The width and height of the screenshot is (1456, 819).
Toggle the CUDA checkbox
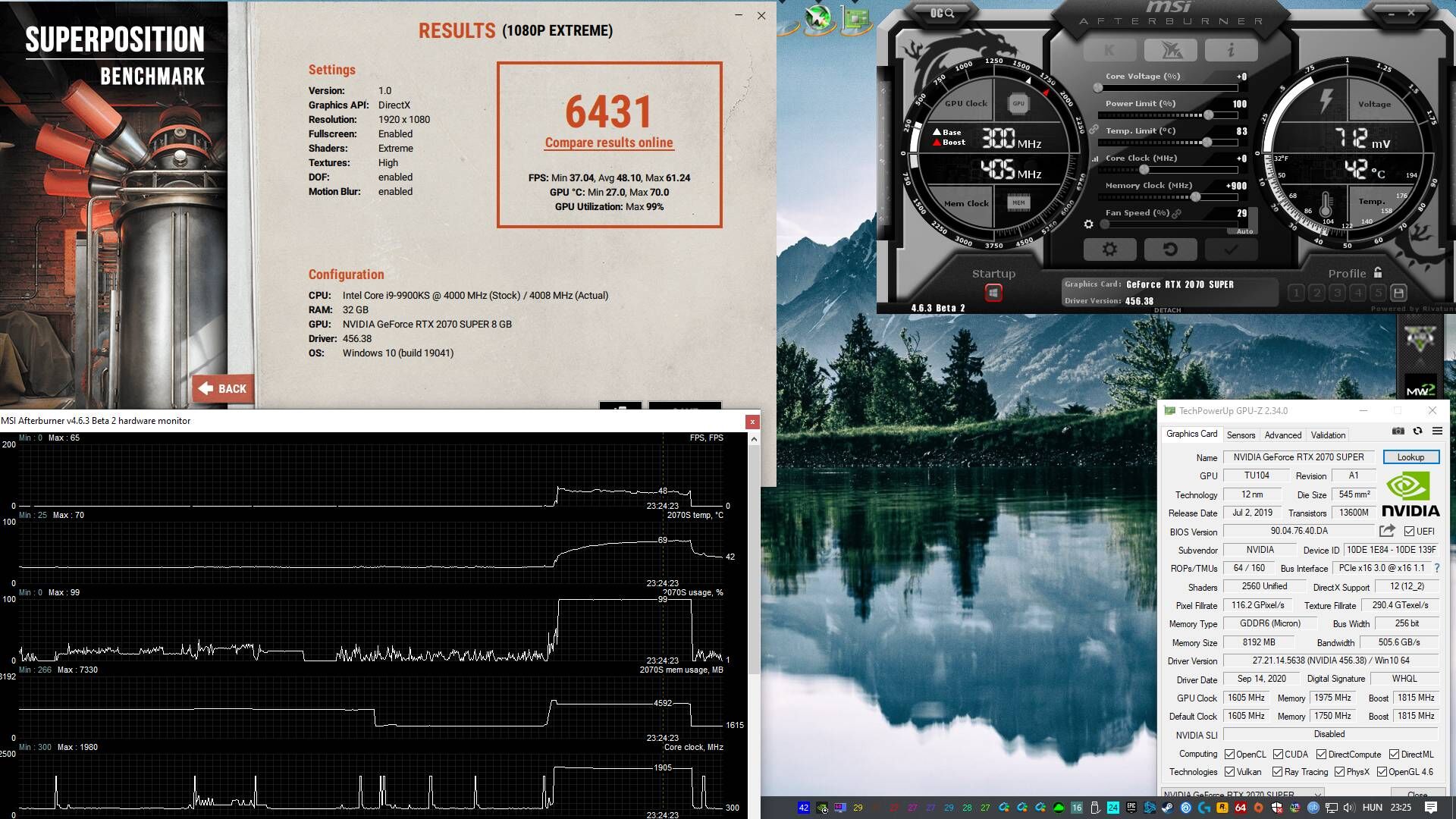[x=1278, y=755]
